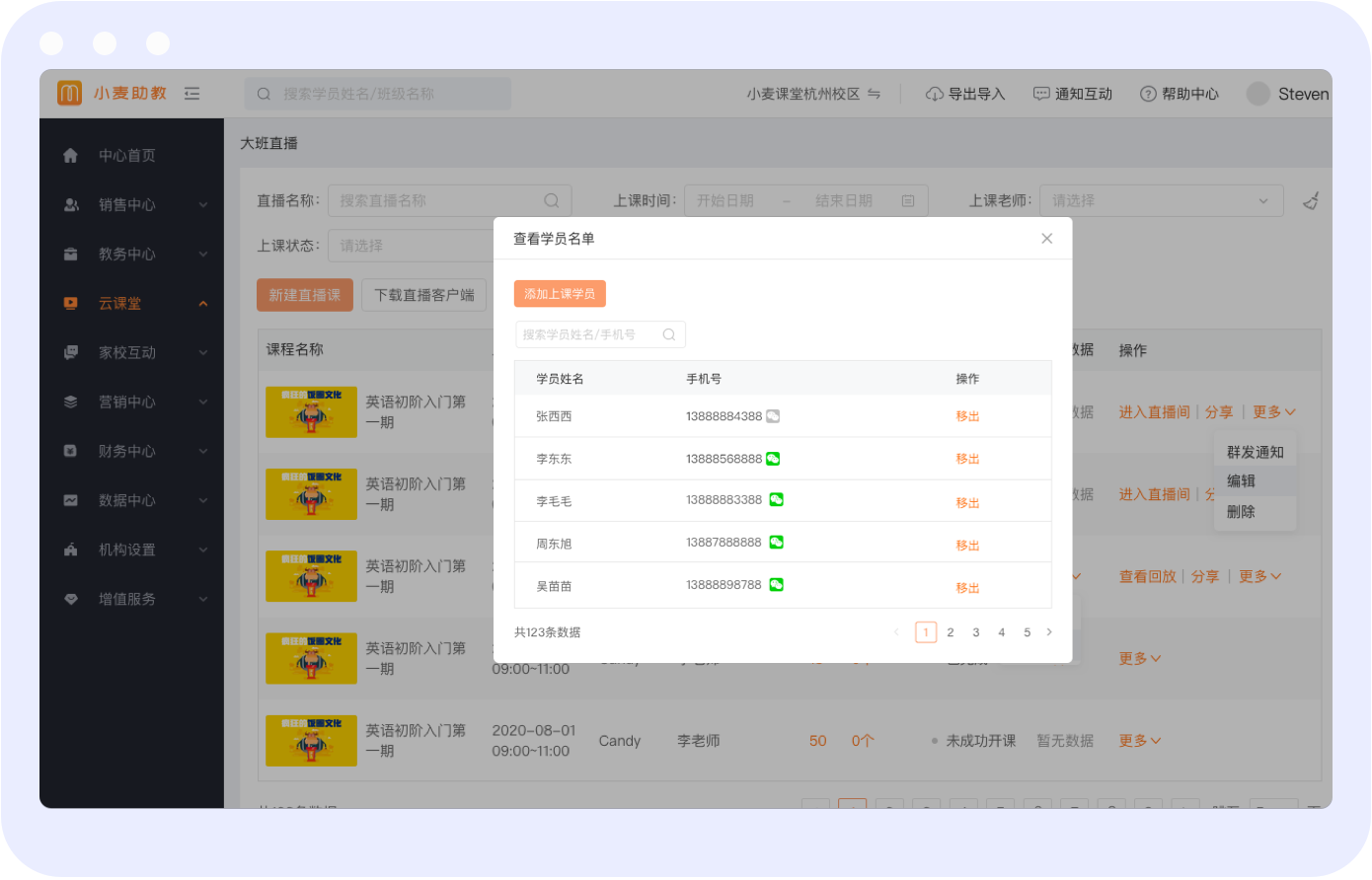
Task: Click the 教务中心 briefcase icon
Action: 71,254
